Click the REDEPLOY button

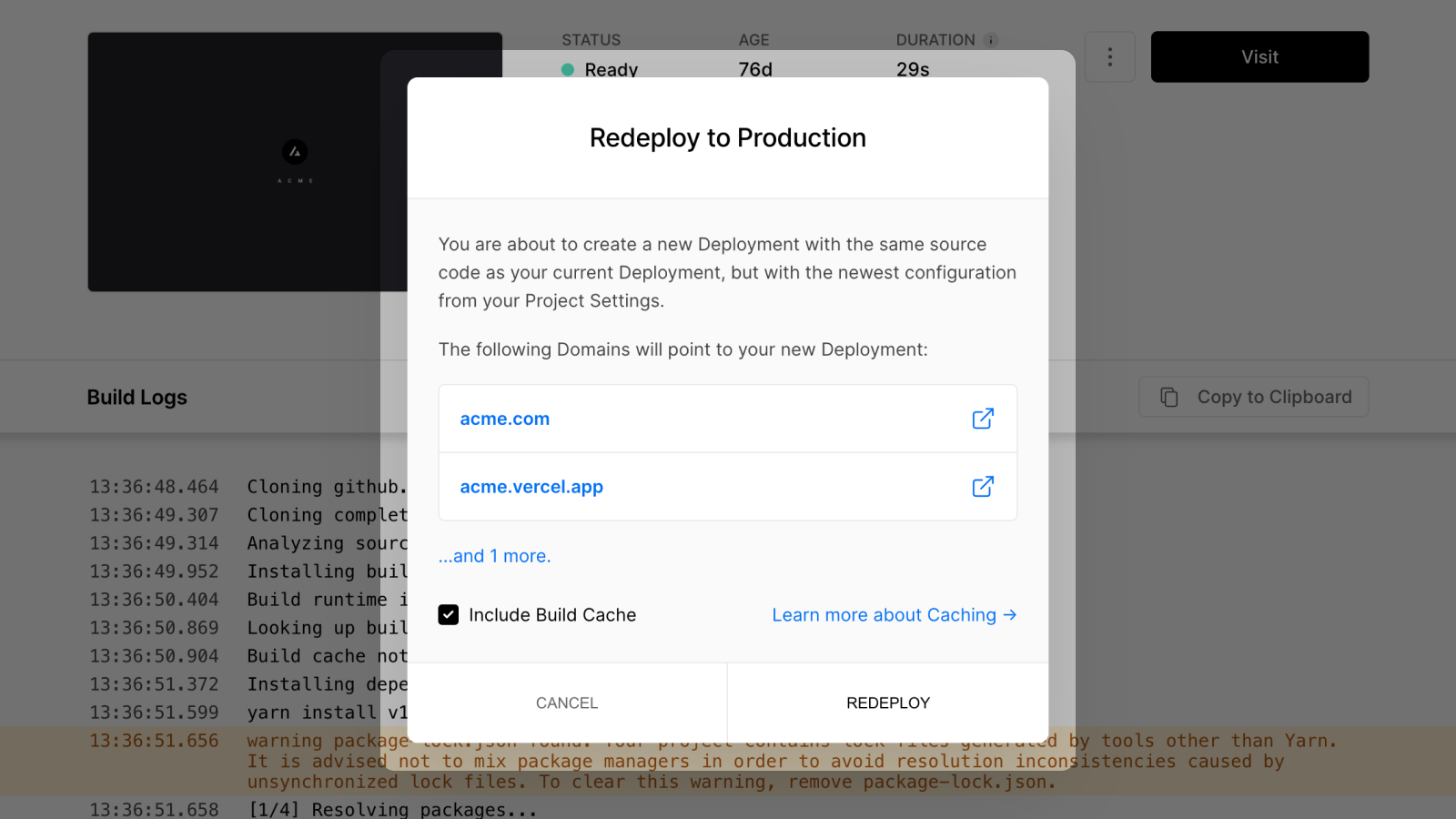tap(888, 703)
